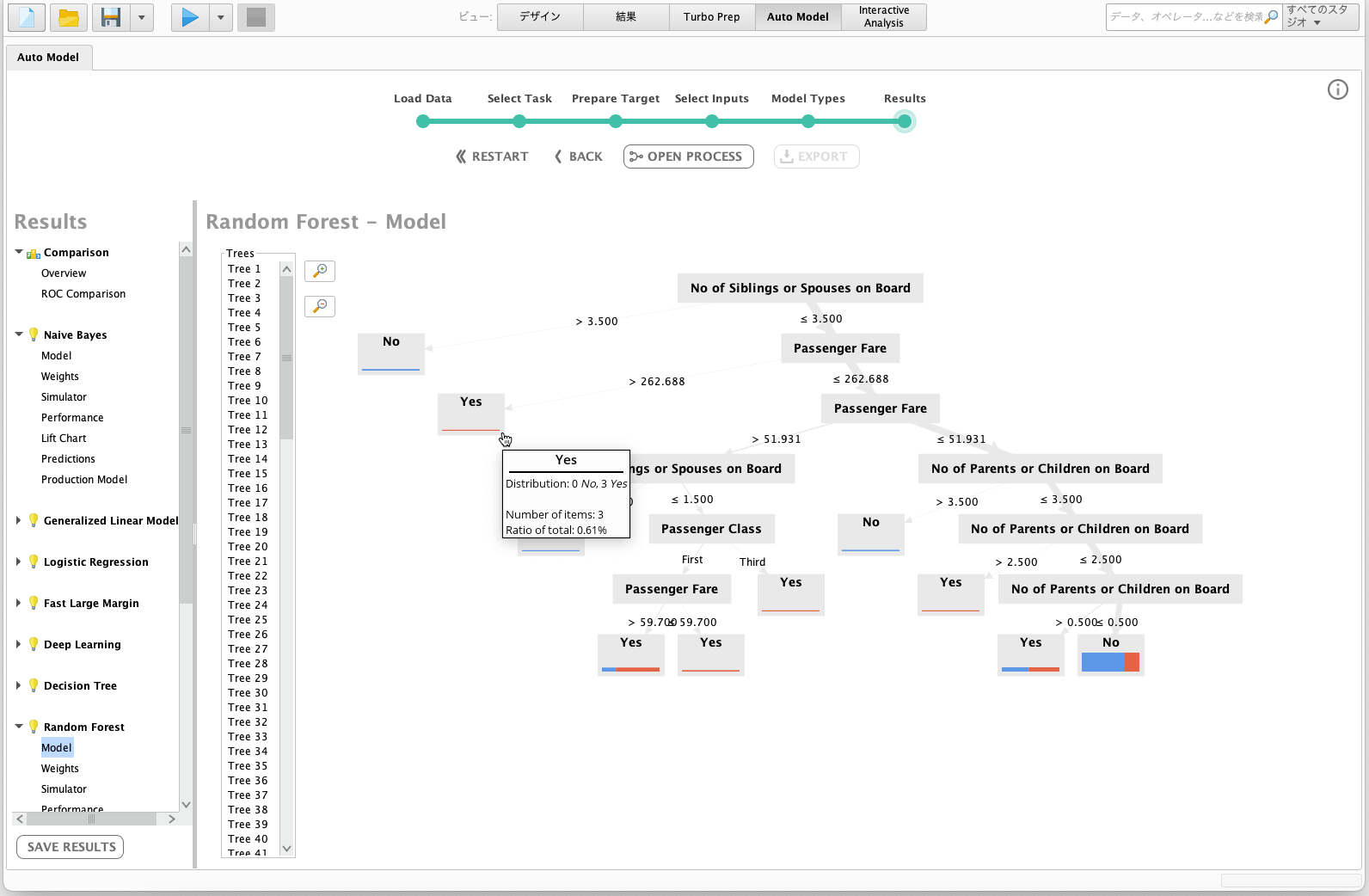
Task: Click the Load Data step marker
Action: [423, 121]
